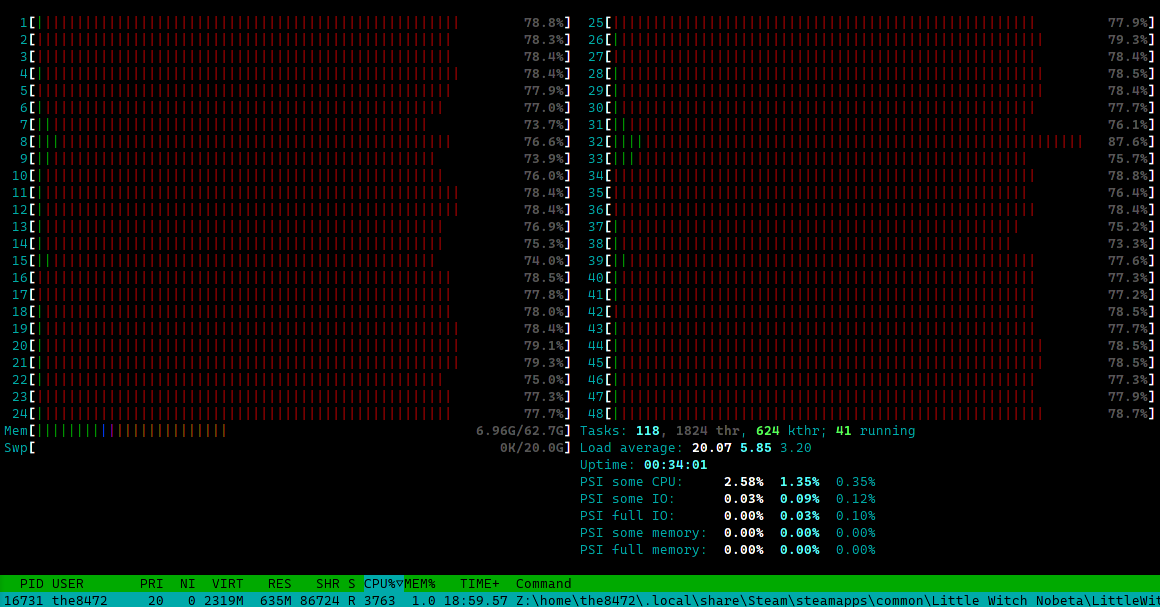1160x607 pixels.
Task: Click CPU 1 usage bar at 78.8%
Action: pyautogui.click(x=296, y=23)
